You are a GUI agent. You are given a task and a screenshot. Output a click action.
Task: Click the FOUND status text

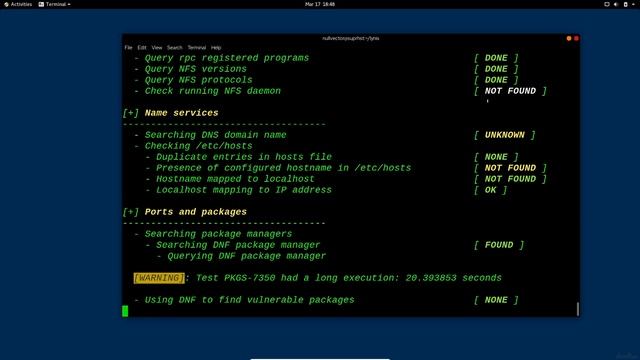(x=499, y=245)
